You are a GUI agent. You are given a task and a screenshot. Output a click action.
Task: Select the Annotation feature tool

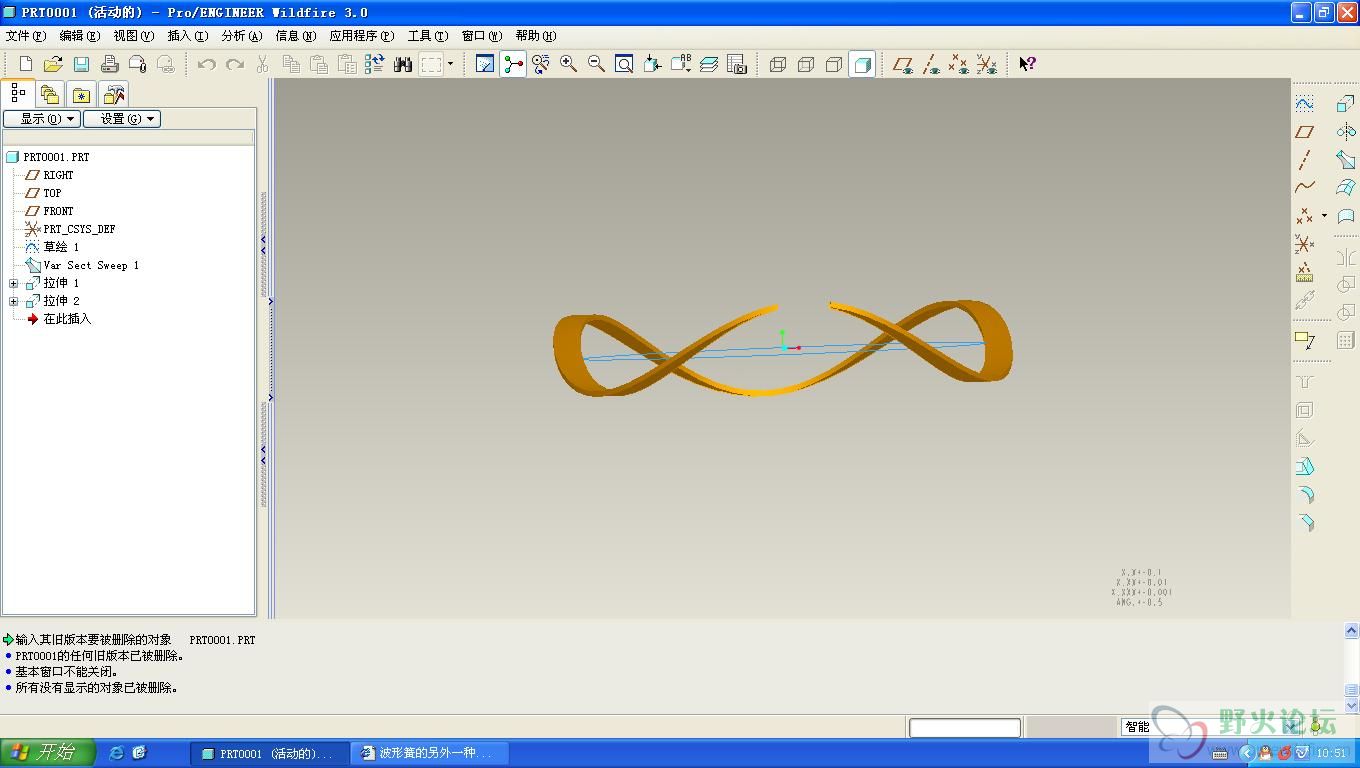click(x=1305, y=340)
